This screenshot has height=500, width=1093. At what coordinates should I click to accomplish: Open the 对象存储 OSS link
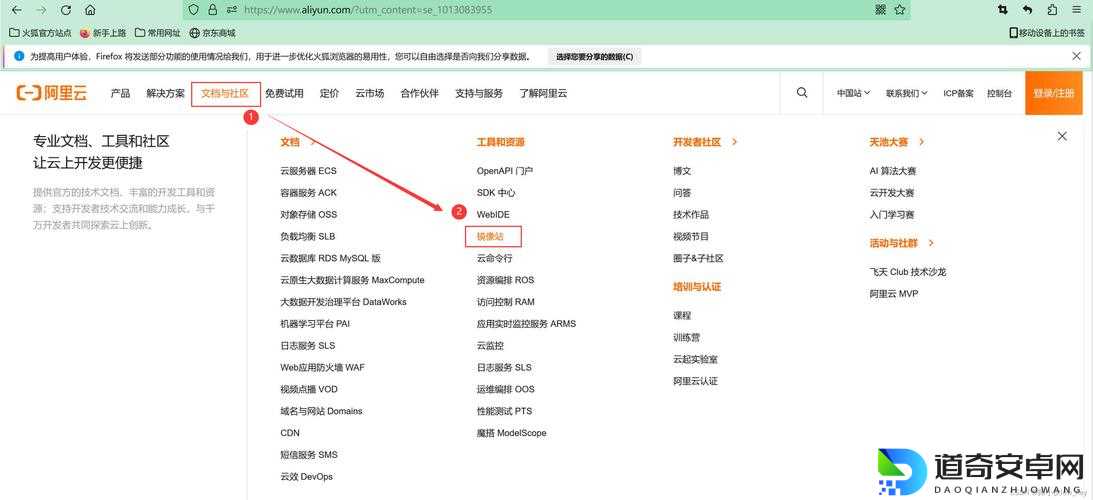click(x=309, y=214)
